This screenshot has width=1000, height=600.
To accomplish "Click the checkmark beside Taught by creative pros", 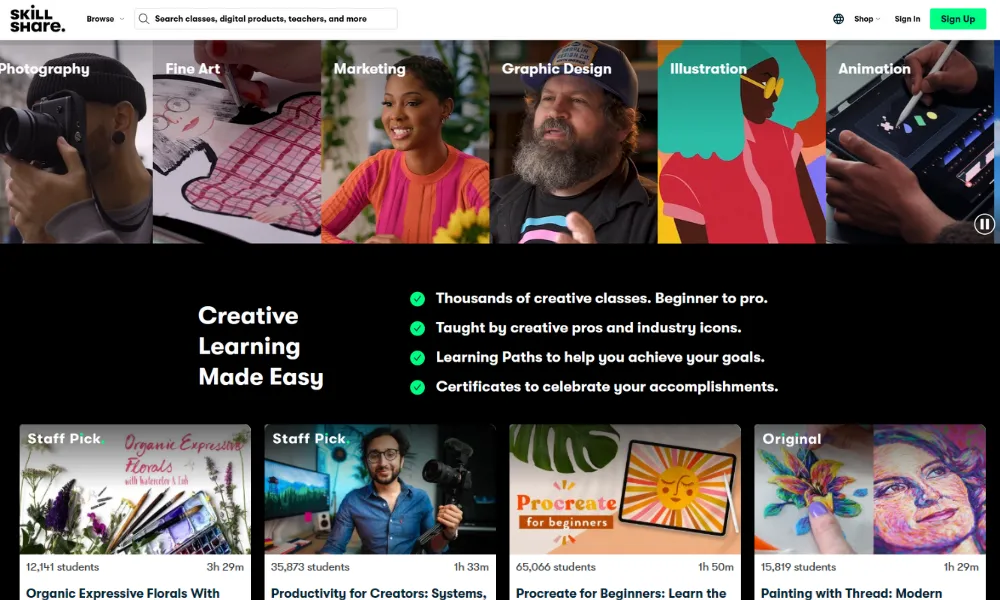I will tap(418, 328).
